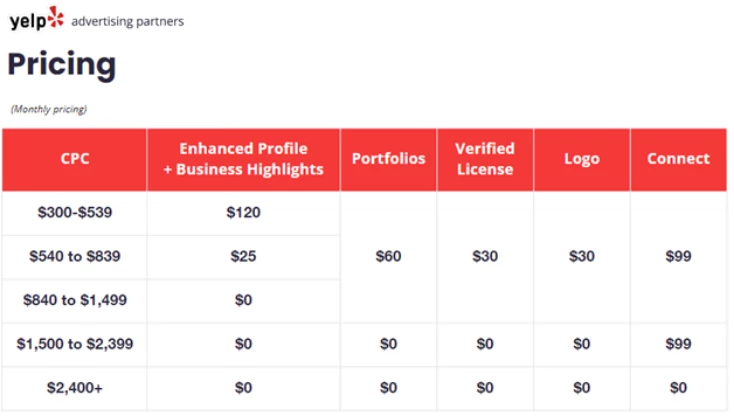Select the CPC column header
Image resolution: width=734 pixels, height=416 pixels.
(x=74, y=159)
